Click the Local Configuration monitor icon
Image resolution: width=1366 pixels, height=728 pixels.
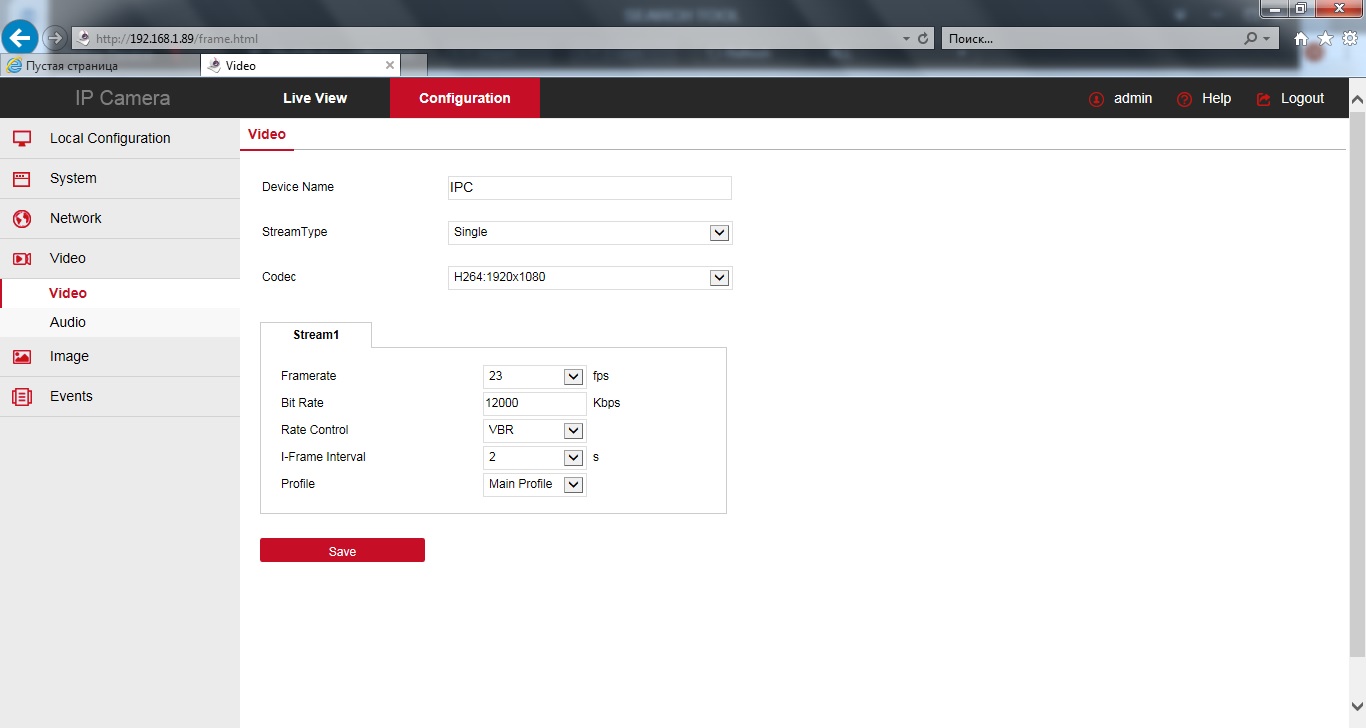(x=22, y=139)
